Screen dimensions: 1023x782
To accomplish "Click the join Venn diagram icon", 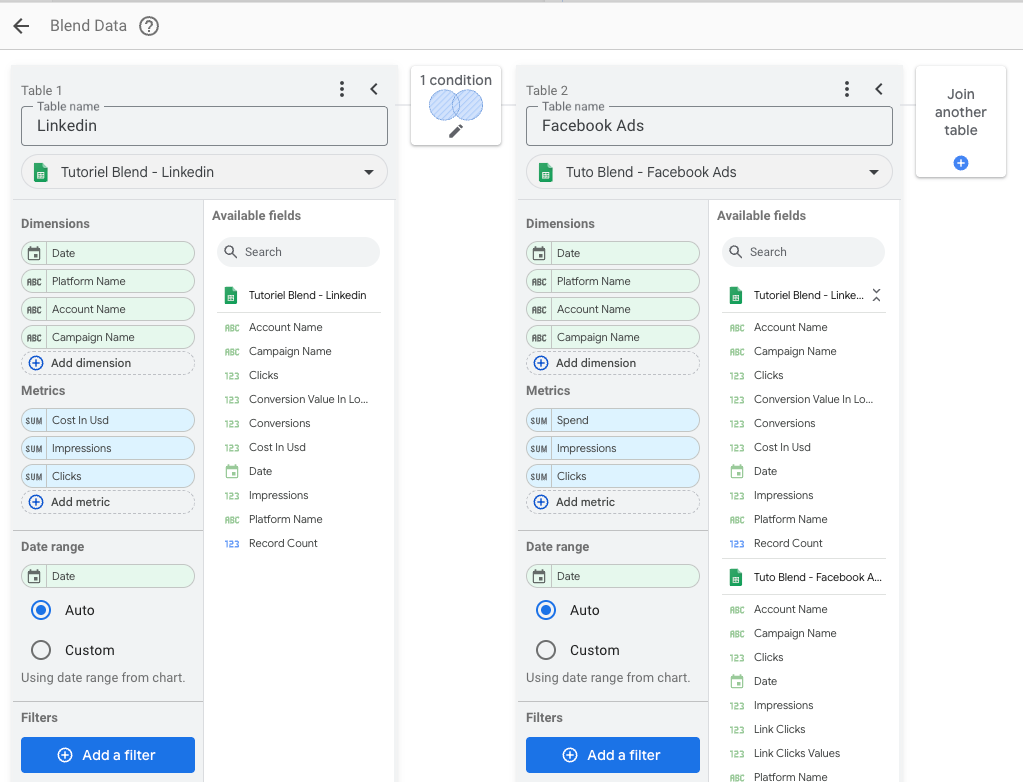I will click(456, 105).
